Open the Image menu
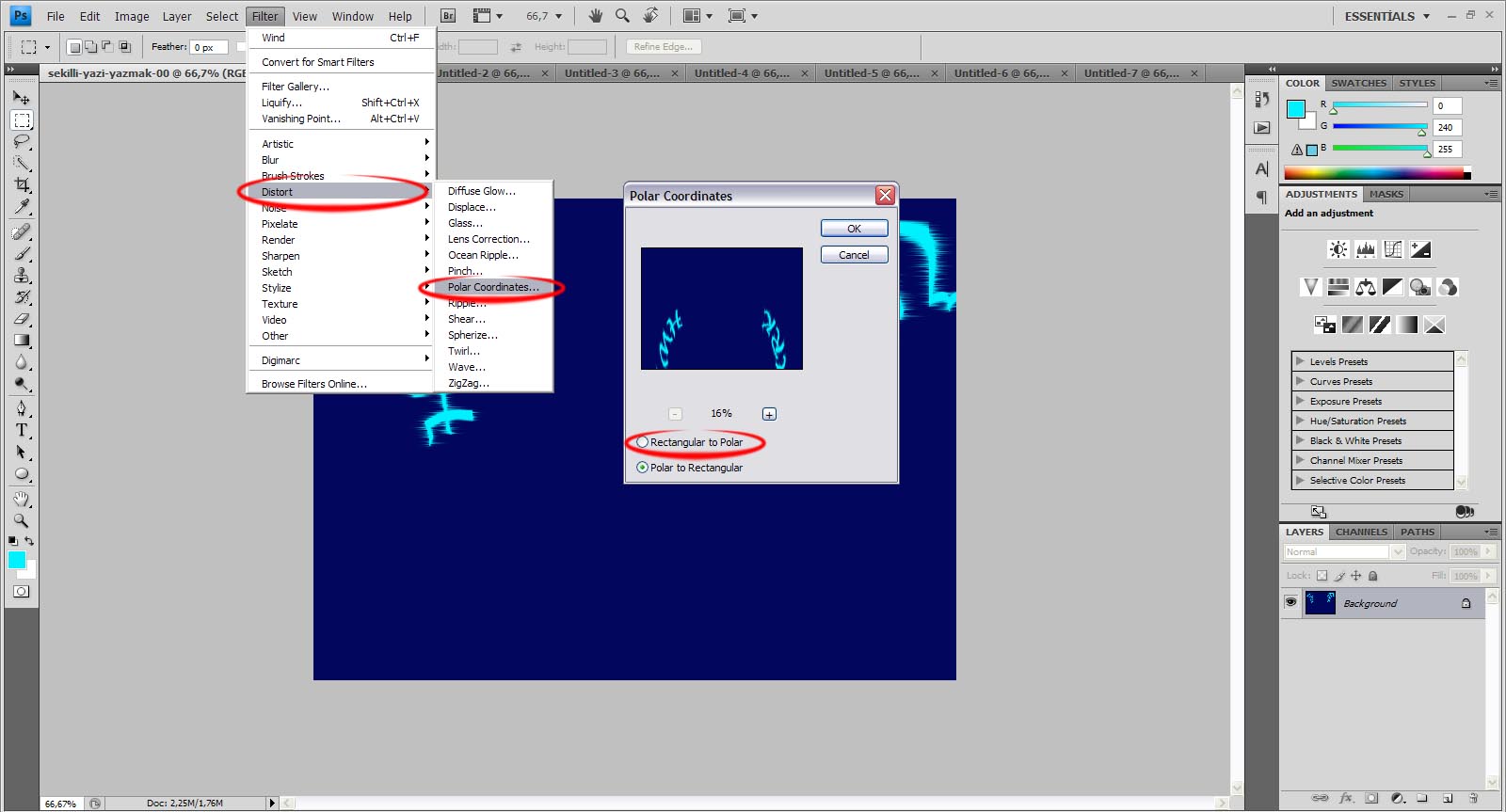 point(132,16)
